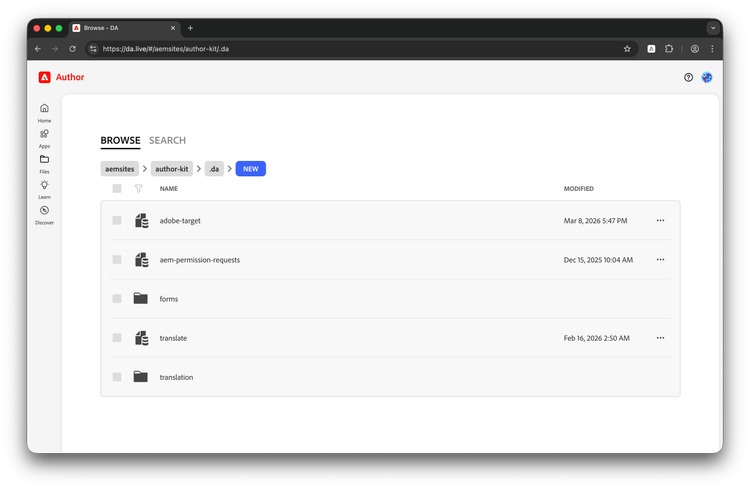This screenshot has height=489, width=750.
Task: Open the user profile avatar
Action: click(x=707, y=77)
